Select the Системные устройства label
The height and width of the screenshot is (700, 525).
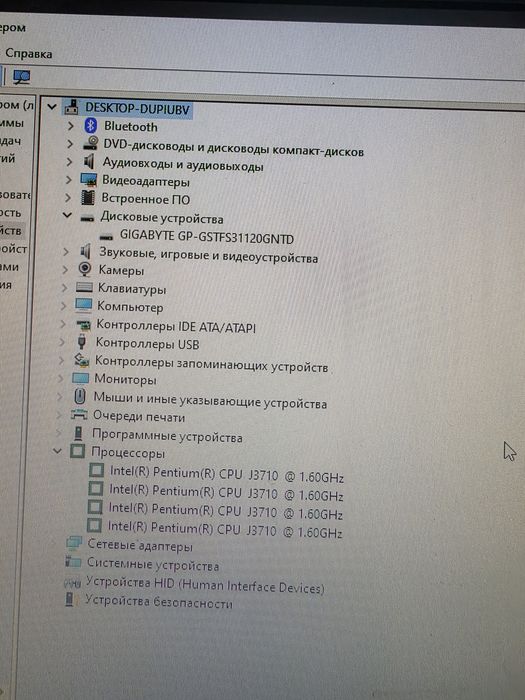pos(153,564)
